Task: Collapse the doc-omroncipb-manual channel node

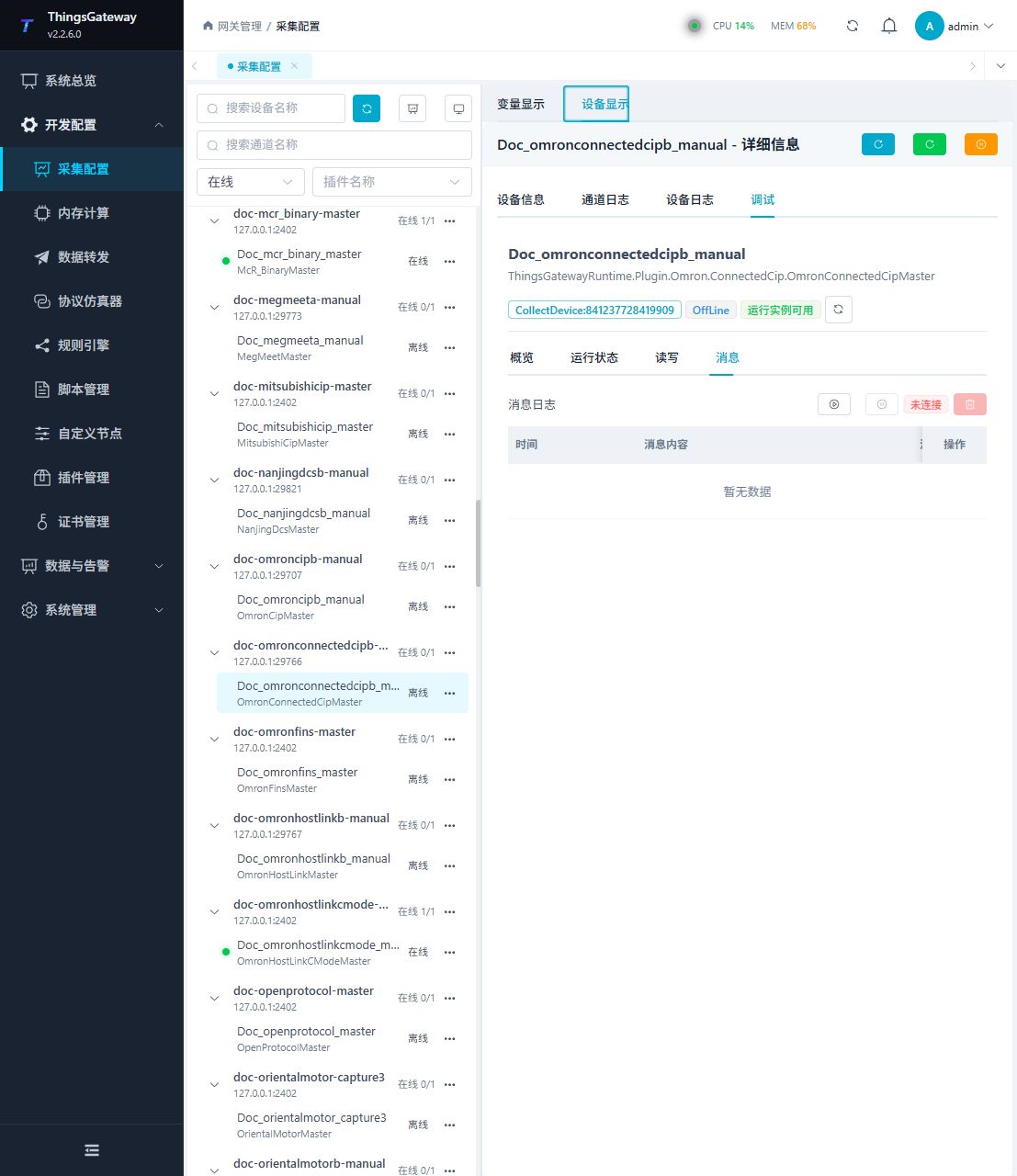Action: (214, 567)
